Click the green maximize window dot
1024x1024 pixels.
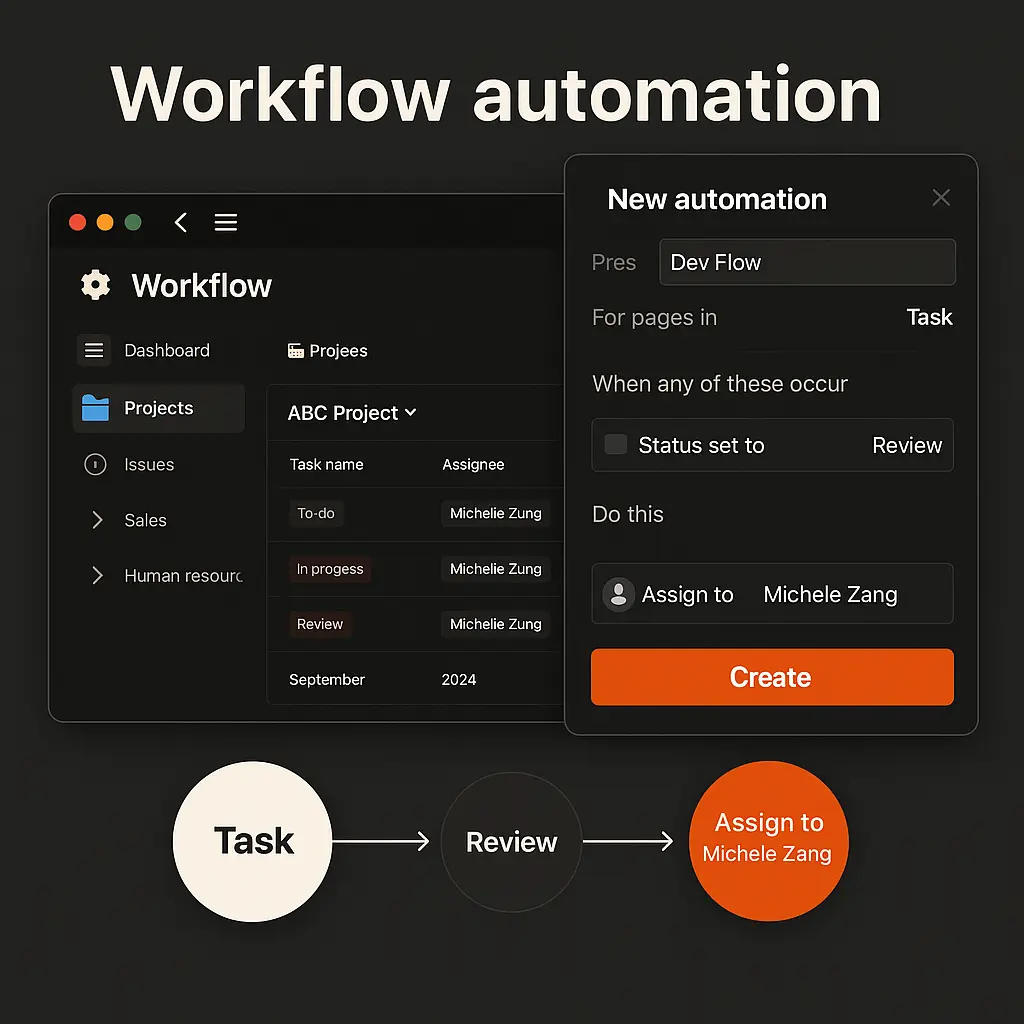[133, 222]
